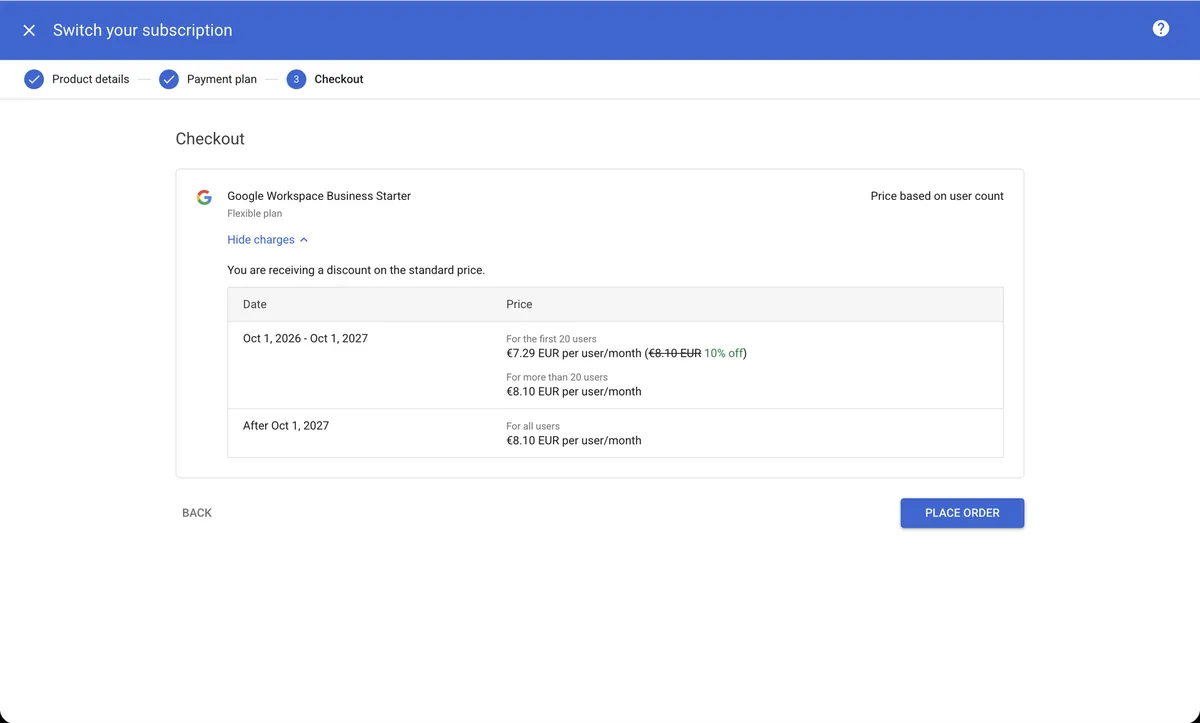The height and width of the screenshot is (723, 1200).
Task: Click the BACK button
Action: pos(197,513)
